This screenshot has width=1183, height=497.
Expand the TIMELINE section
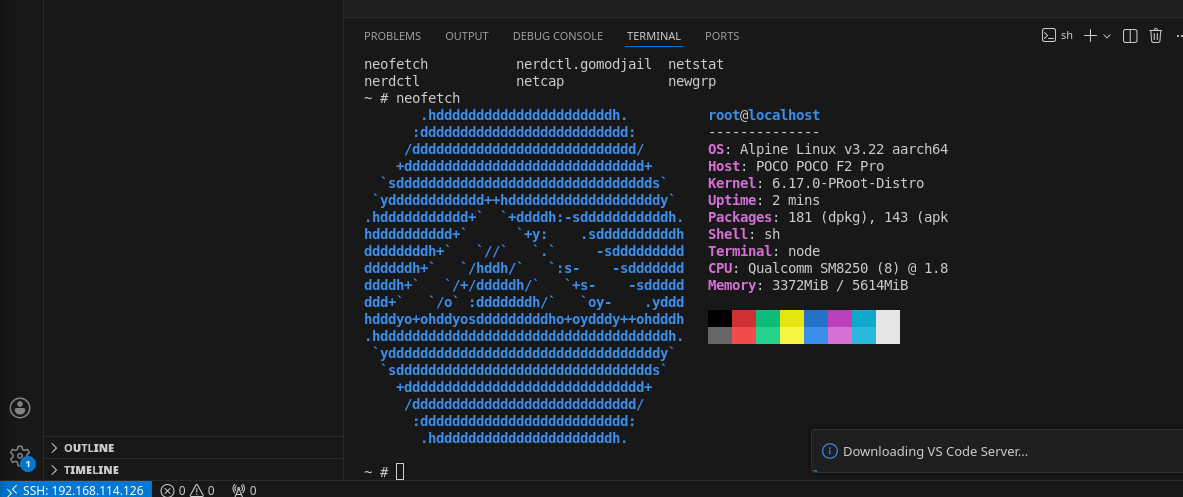point(91,470)
